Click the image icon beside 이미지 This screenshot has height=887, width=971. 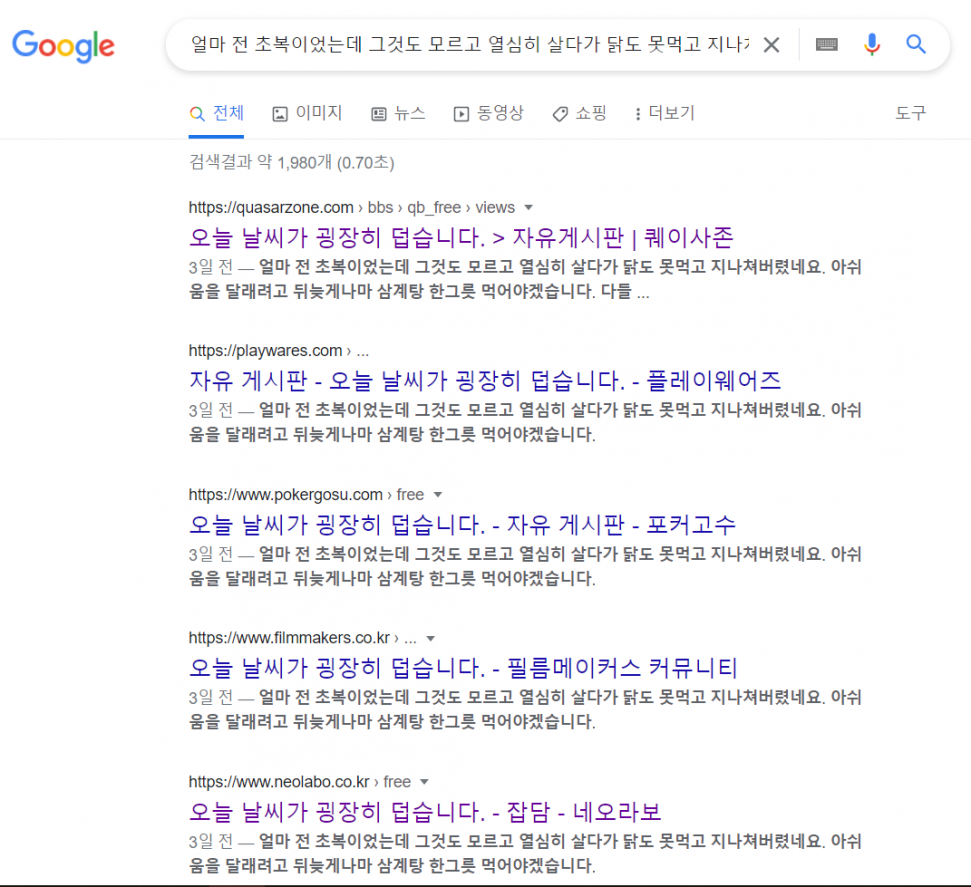click(280, 114)
